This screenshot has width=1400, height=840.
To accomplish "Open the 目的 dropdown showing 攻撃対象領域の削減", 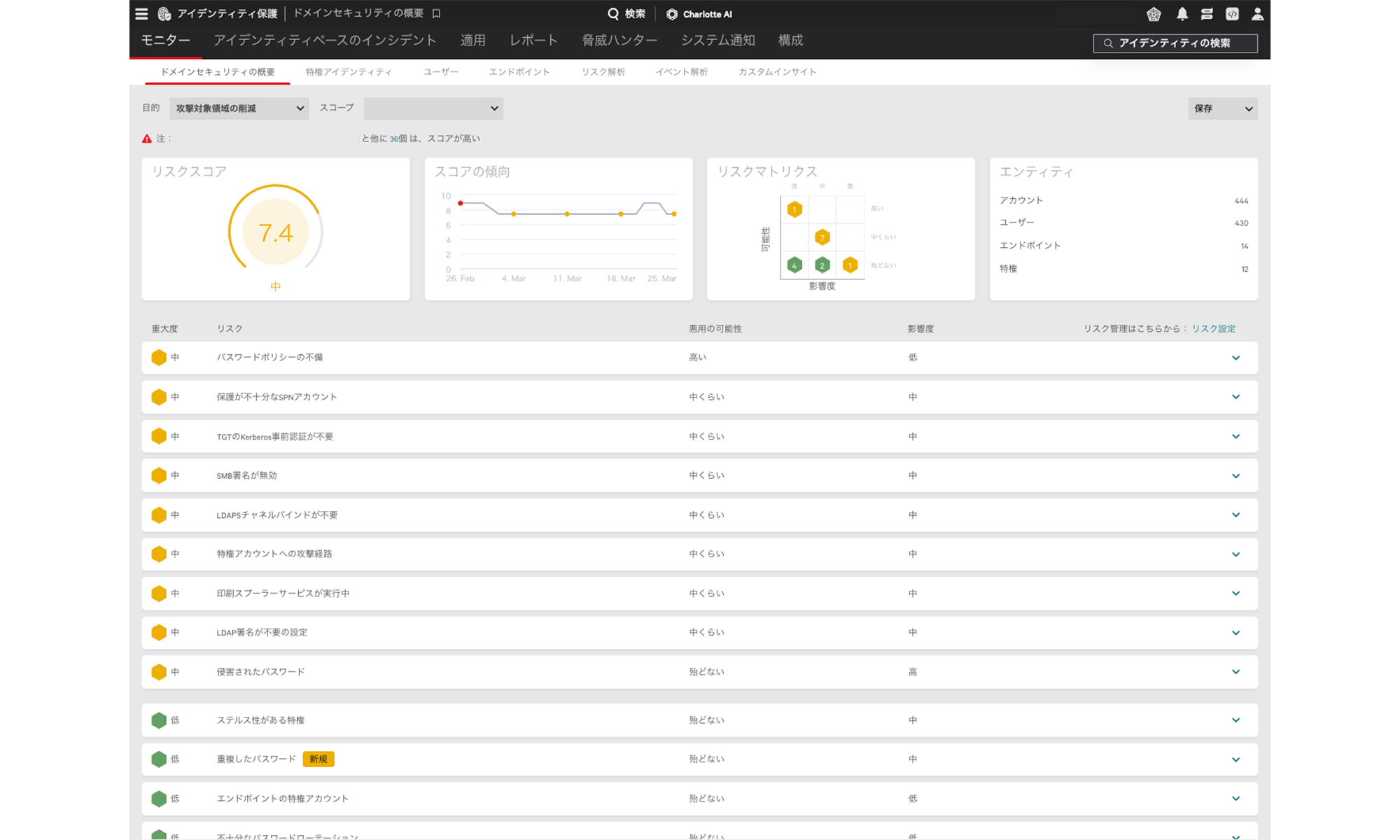I will (239, 108).
